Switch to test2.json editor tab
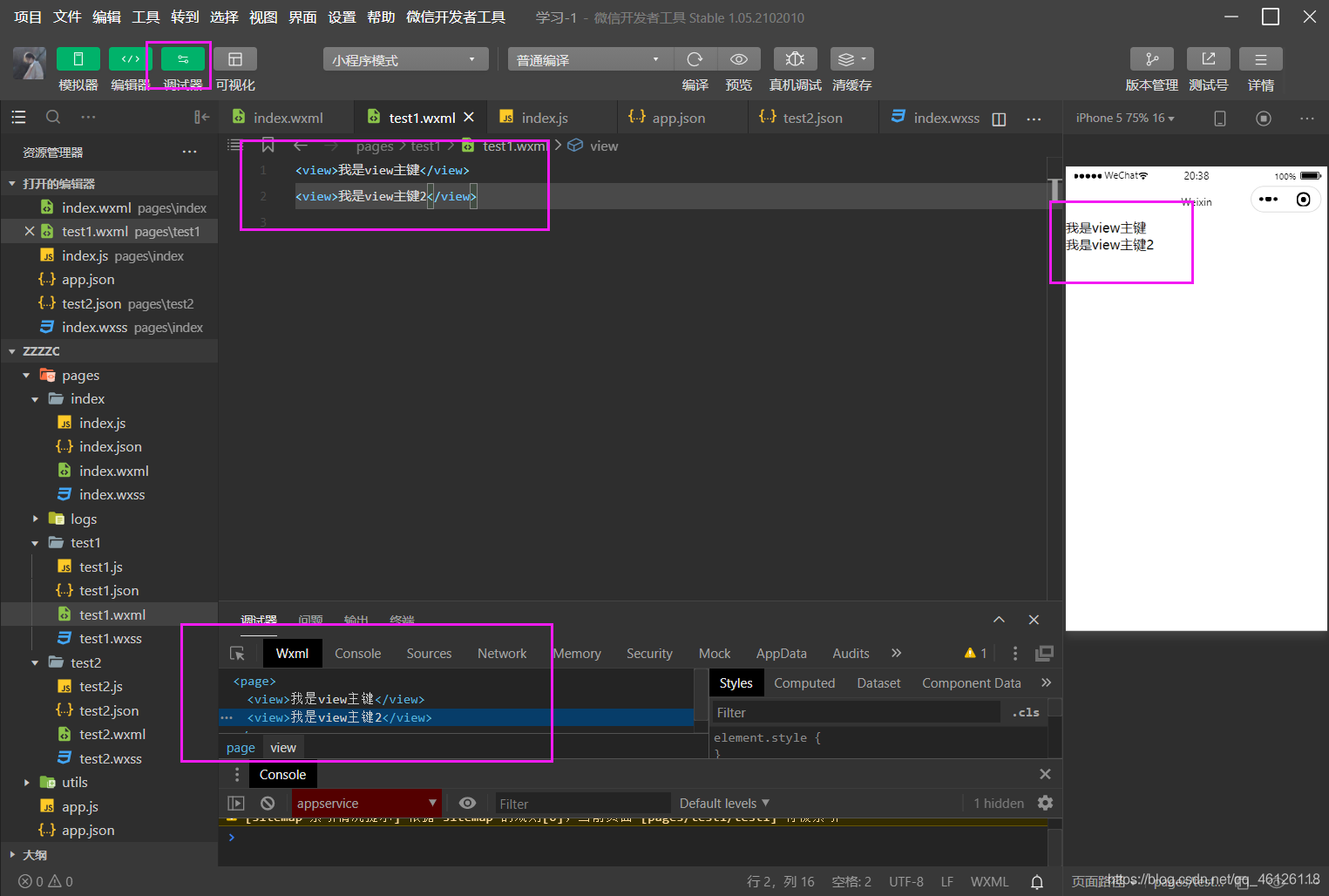Screen dimensions: 1329x896 coord(812,118)
